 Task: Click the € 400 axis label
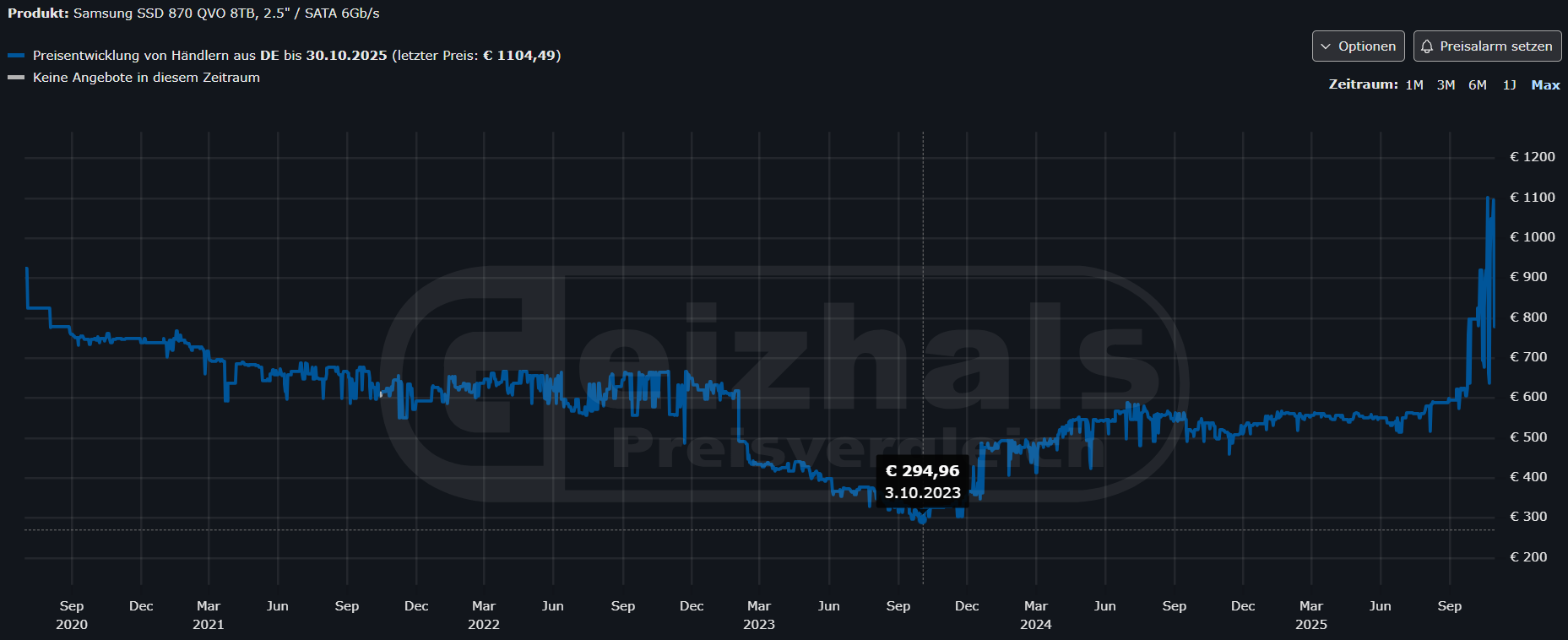pyautogui.click(x=1528, y=477)
